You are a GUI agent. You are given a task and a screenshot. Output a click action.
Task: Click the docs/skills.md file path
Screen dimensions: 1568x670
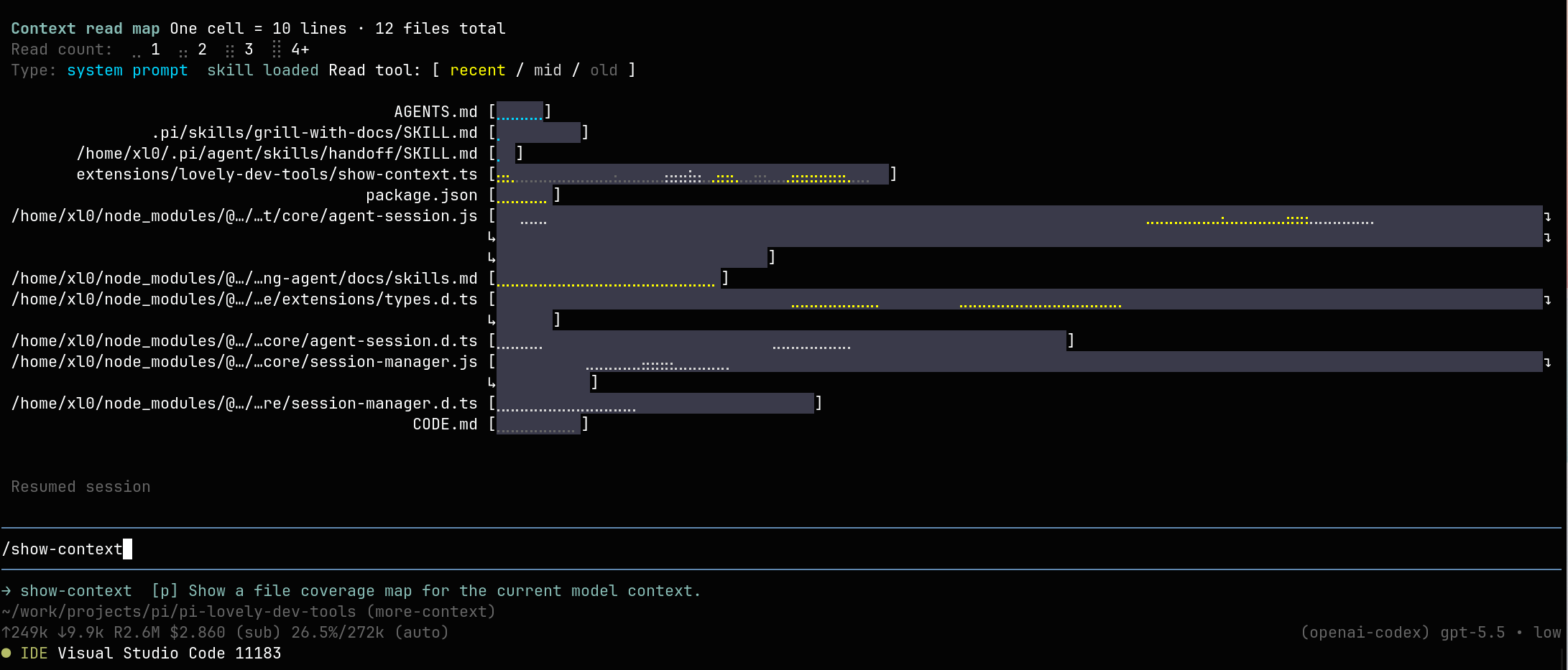244,279
